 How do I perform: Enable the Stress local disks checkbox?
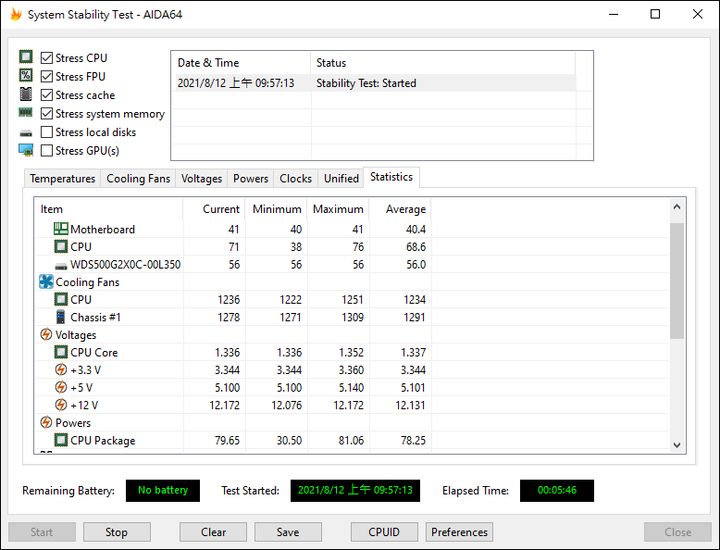pos(46,132)
